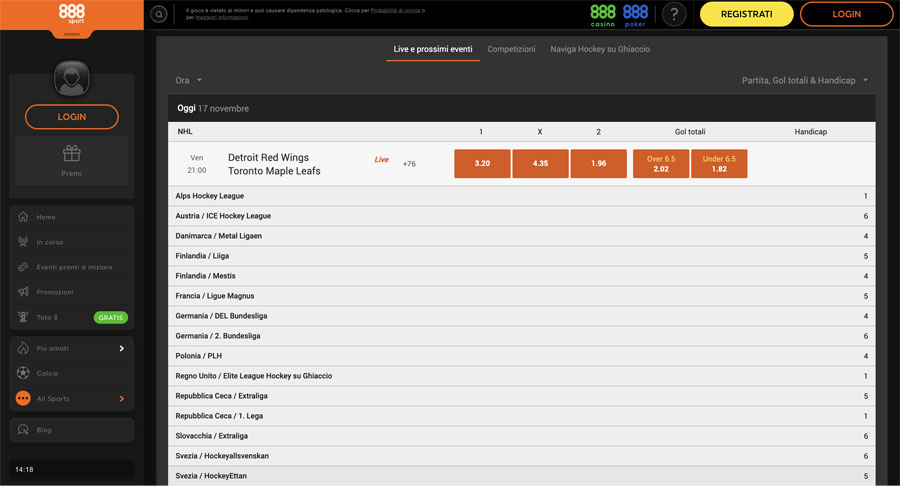900x486 pixels.
Task: Expand Finlandia / Mestis row
Action: (521, 276)
